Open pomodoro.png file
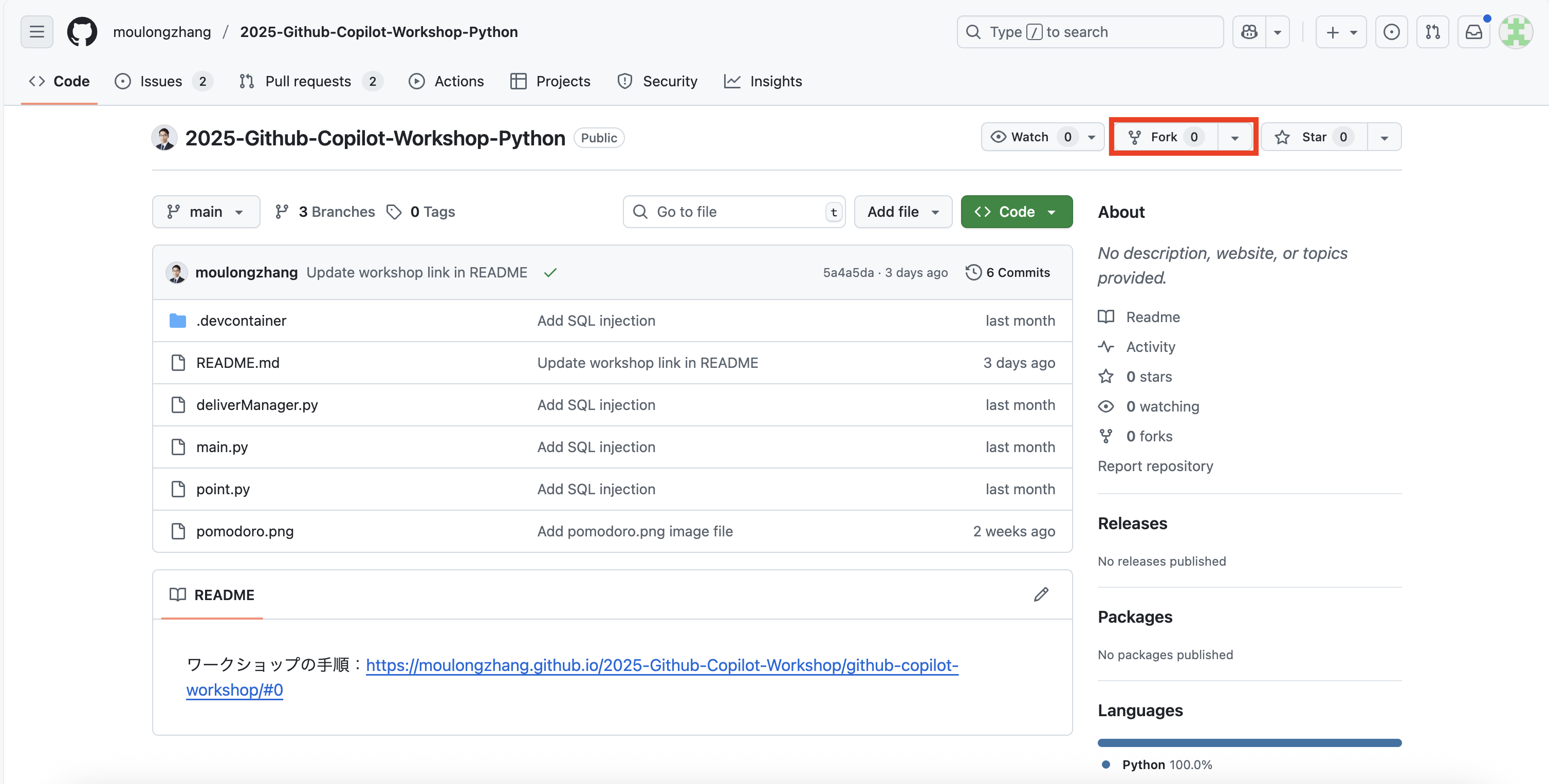The width and height of the screenshot is (1549, 784). click(x=245, y=531)
